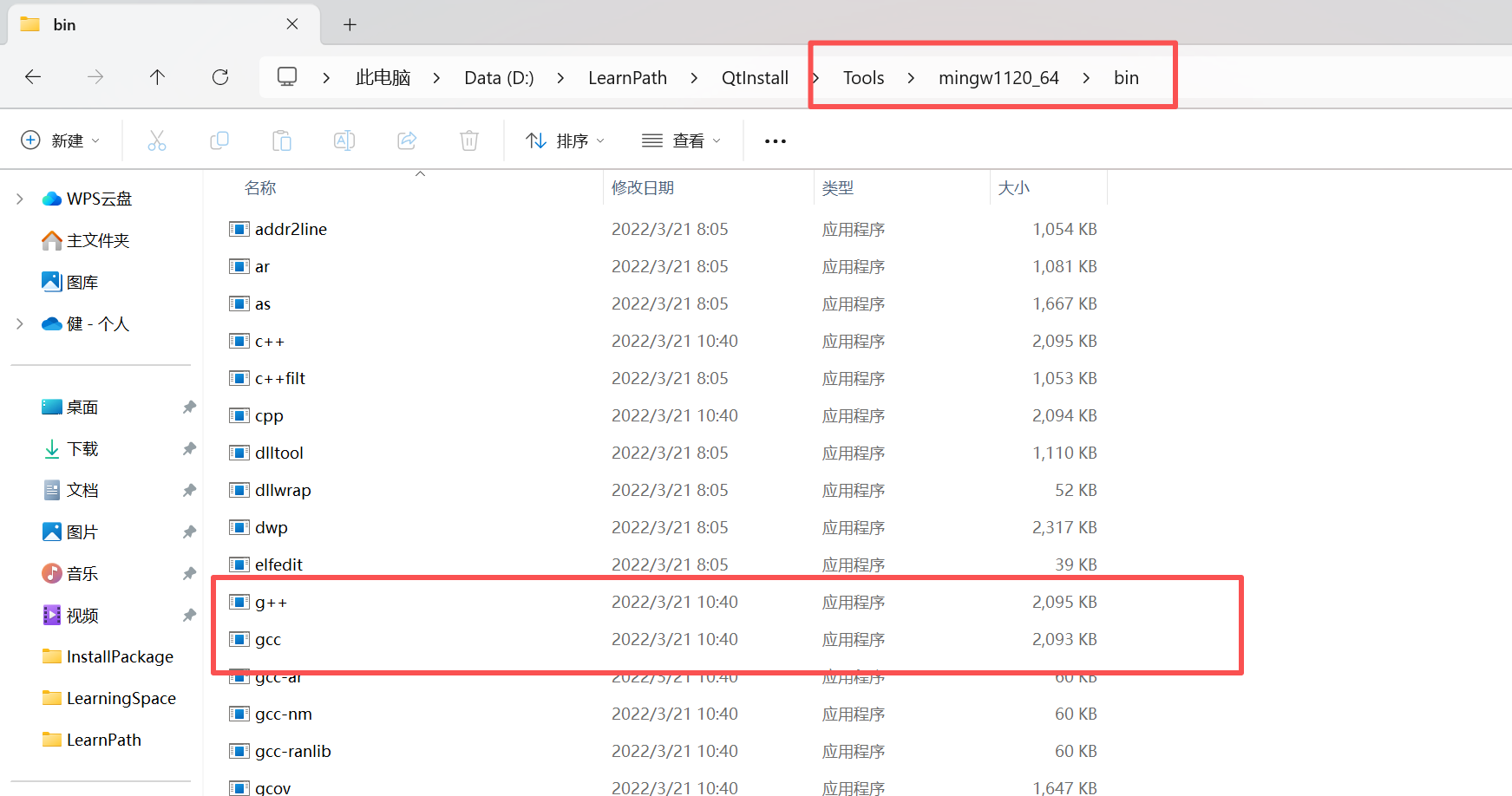1512x796 pixels.
Task: Navigate to mingw1120_64 breadcrumb
Action: [x=998, y=78]
